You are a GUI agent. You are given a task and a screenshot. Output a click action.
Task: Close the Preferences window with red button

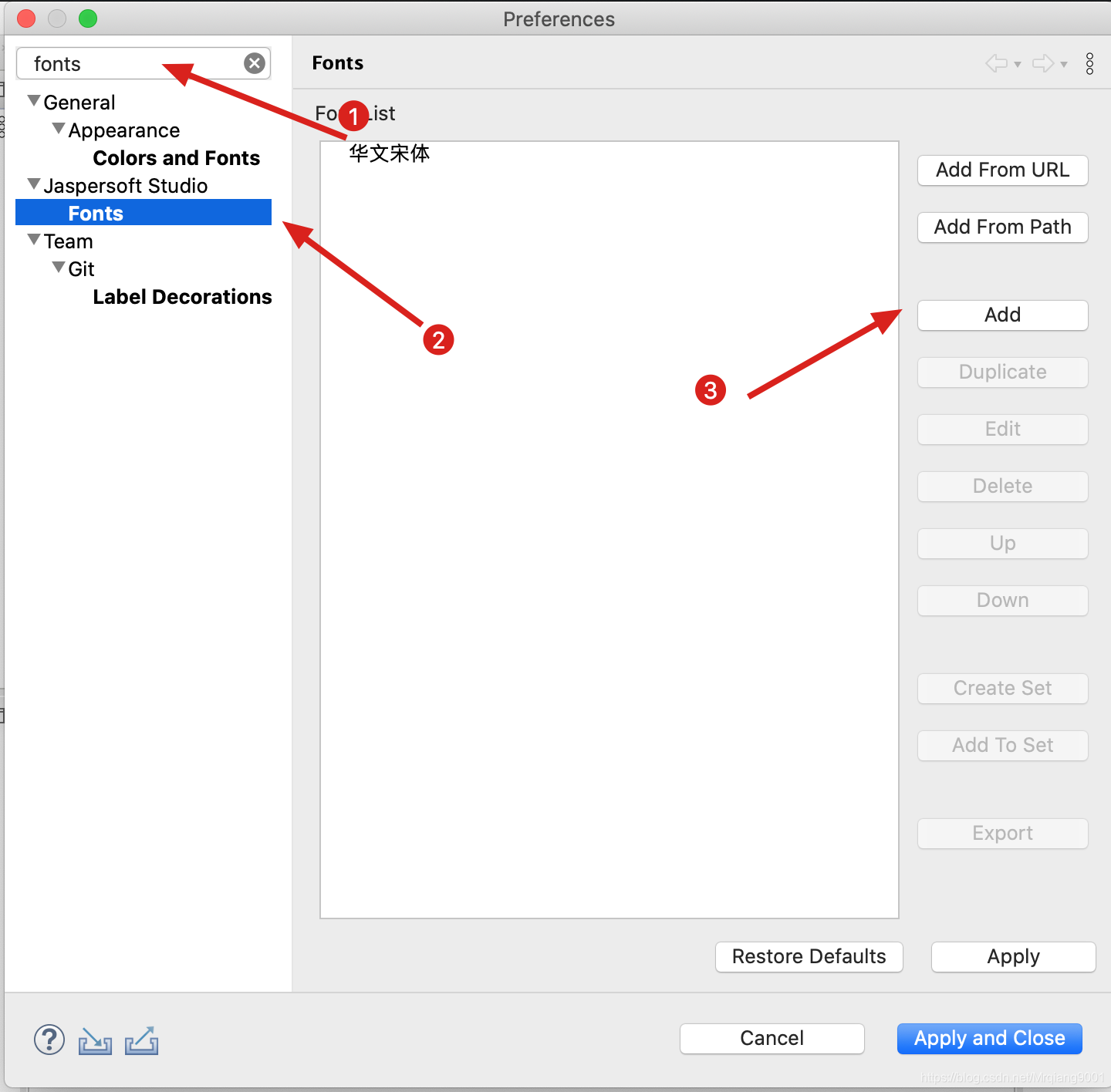click(26, 19)
